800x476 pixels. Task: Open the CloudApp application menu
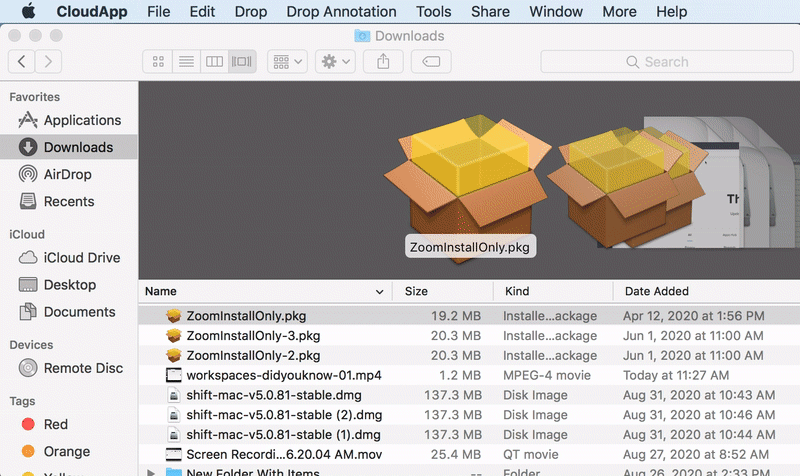click(x=92, y=11)
